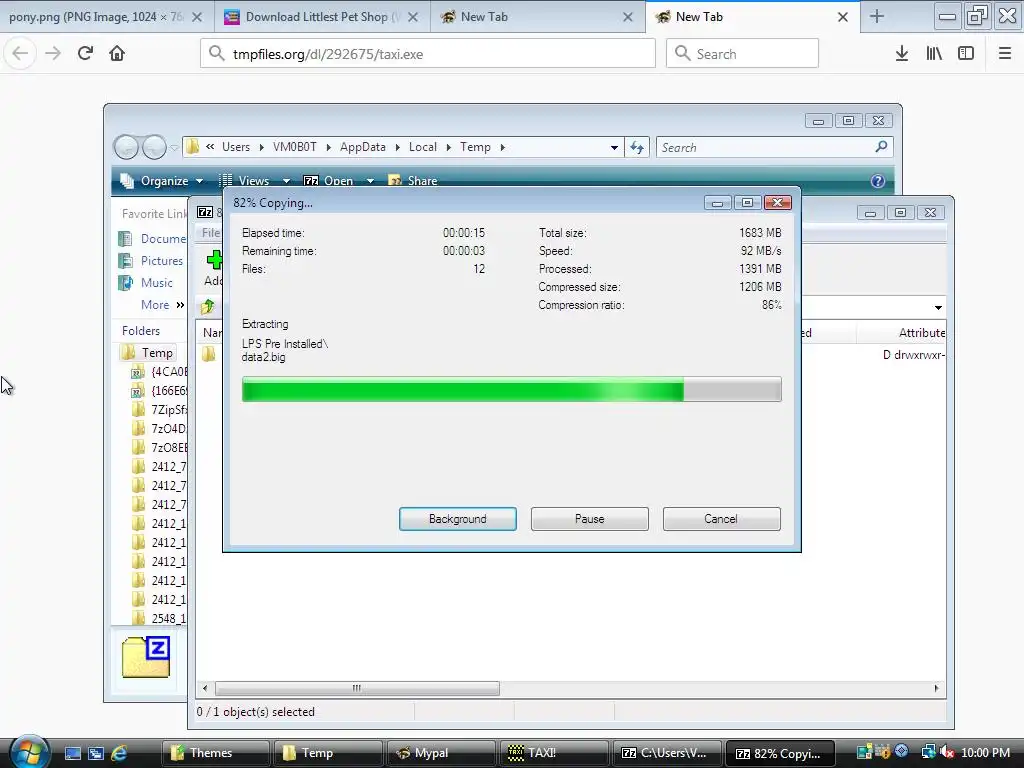Go to browser home page
This screenshot has height=768, width=1024.
[x=117, y=54]
